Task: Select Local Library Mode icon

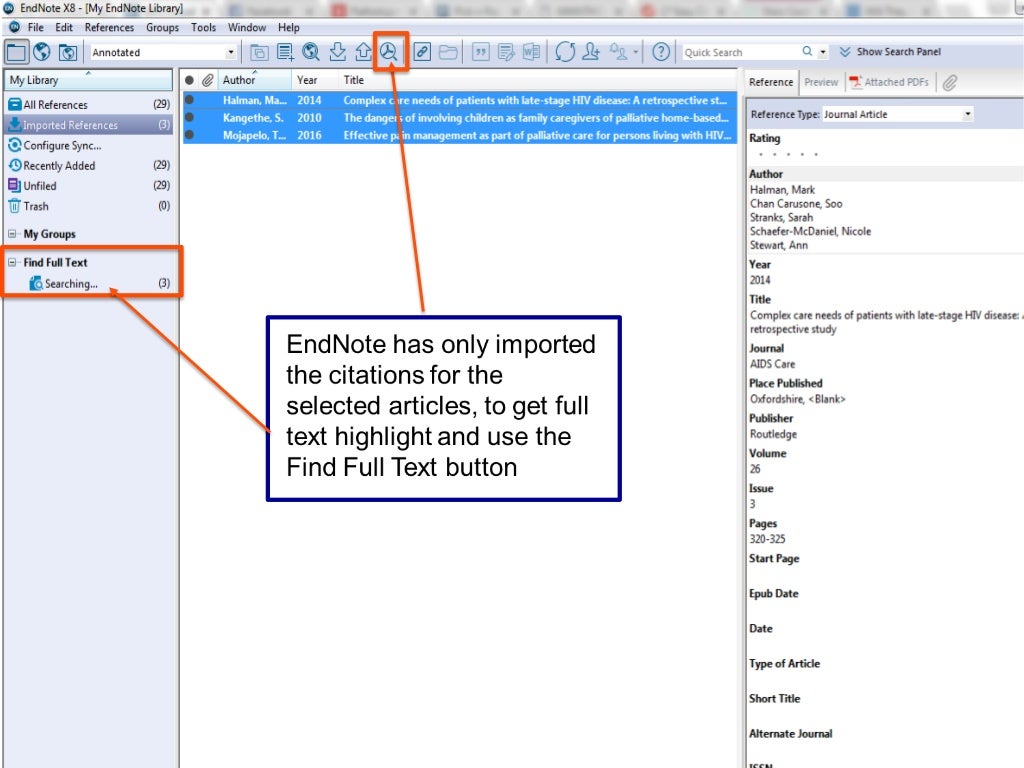Action: coord(16,52)
